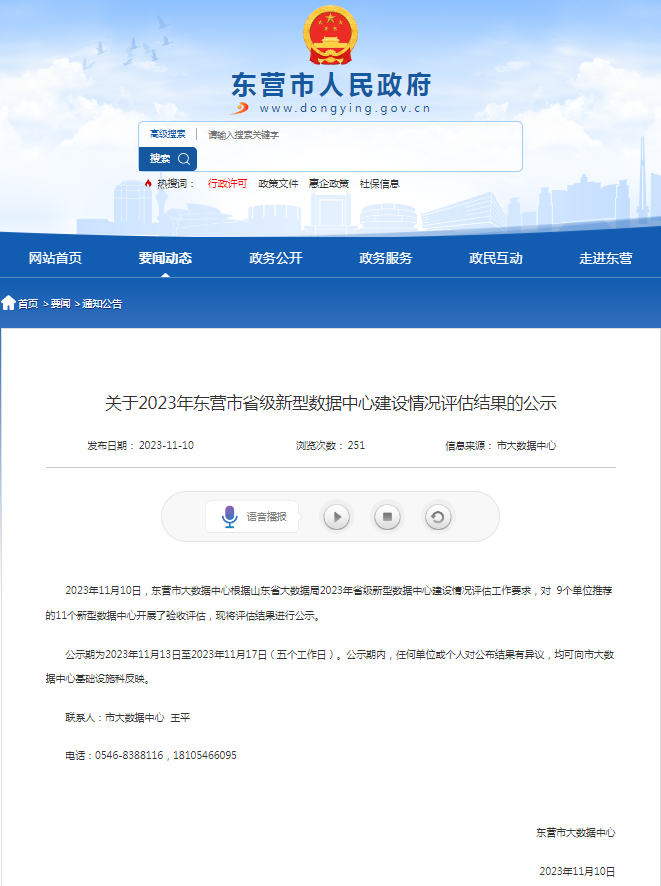Click the phone number 0546-8388116
Screen dimensions: 661x886
(129, 755)
